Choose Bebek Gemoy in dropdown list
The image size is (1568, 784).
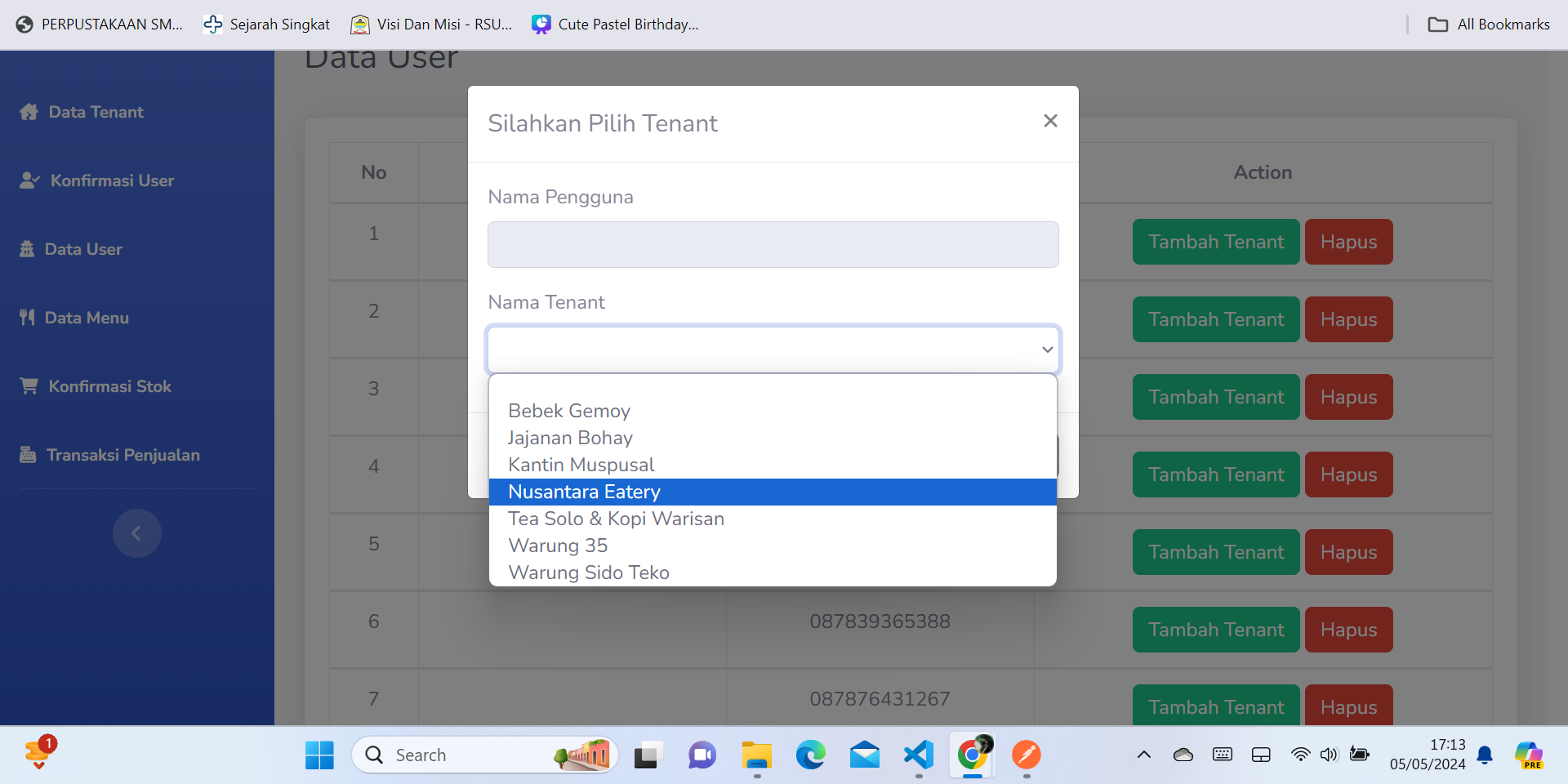[569, 411]
